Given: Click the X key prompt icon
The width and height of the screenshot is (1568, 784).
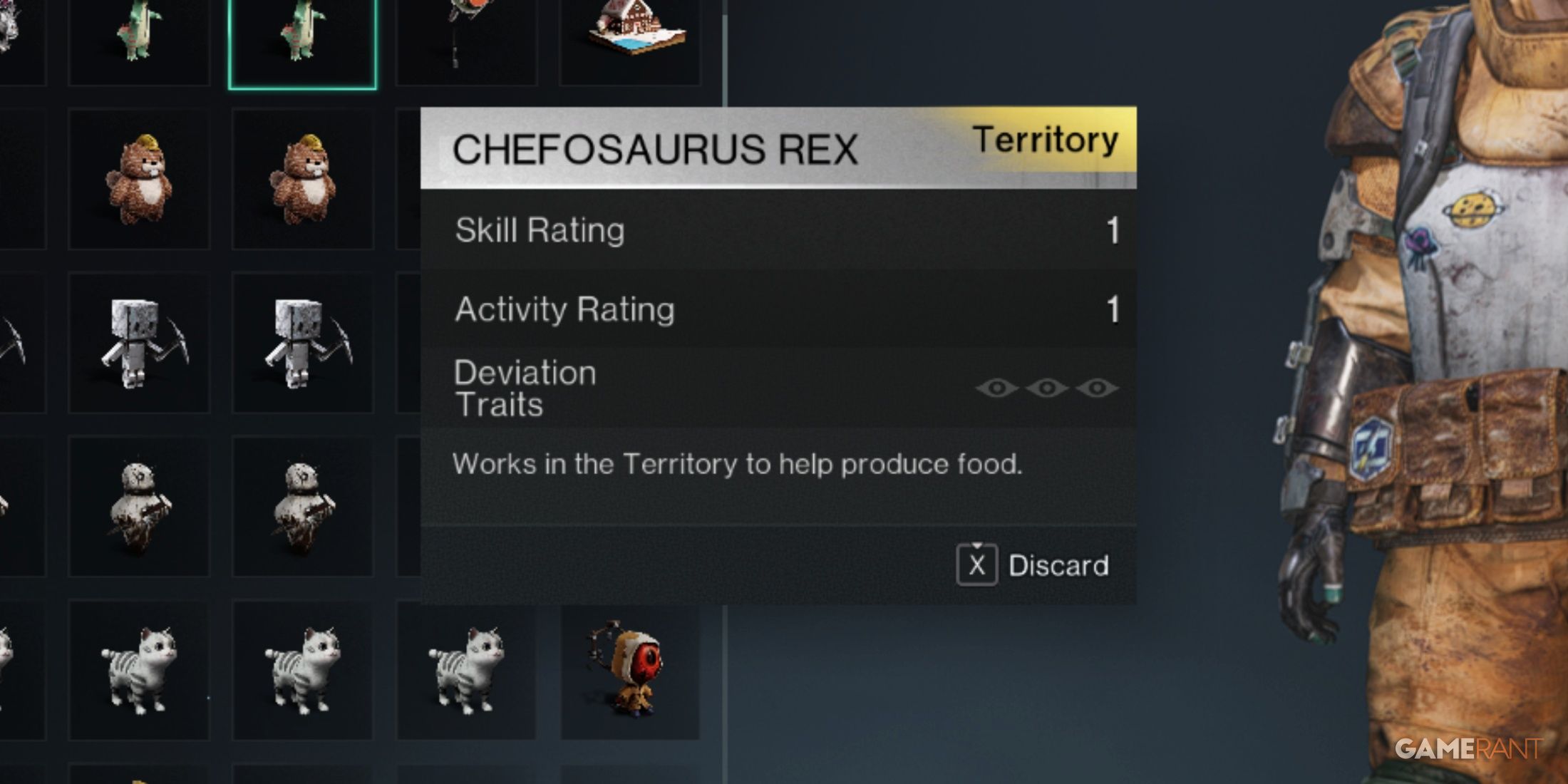Looking at the screenshot, I should click(976, 565).
